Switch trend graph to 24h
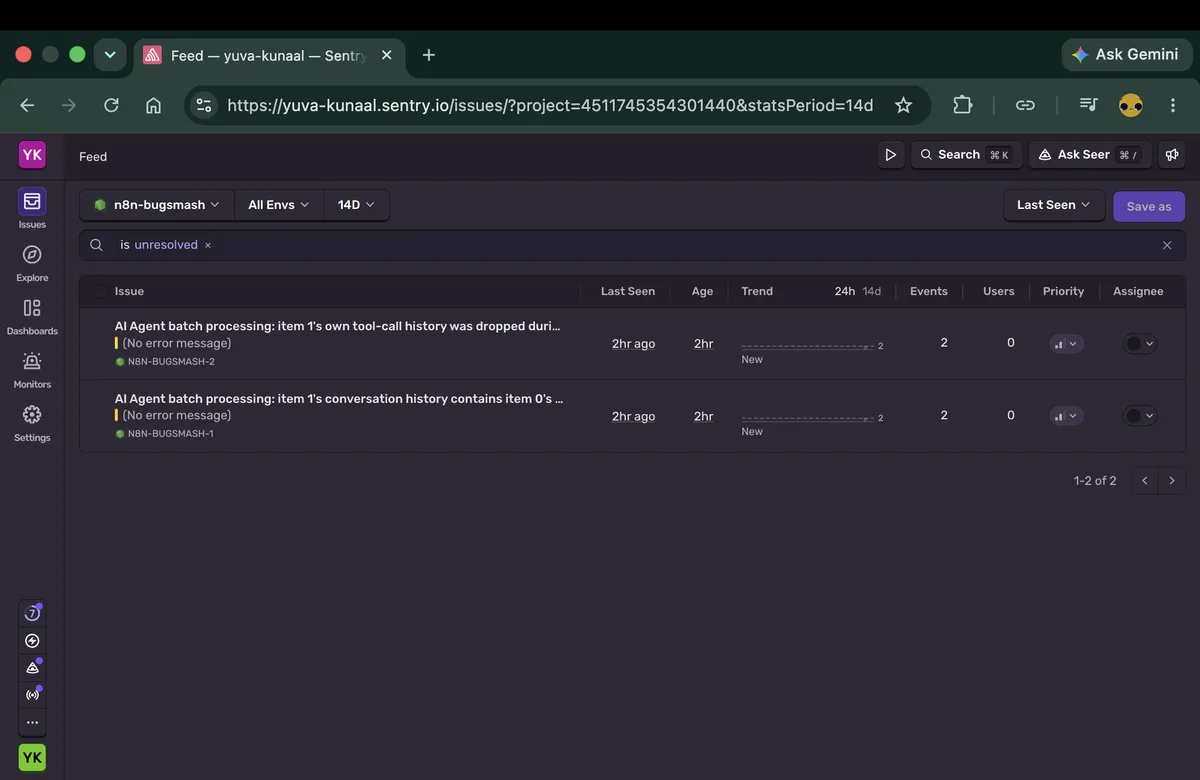Screen dimensions: 1200x780 845,291
